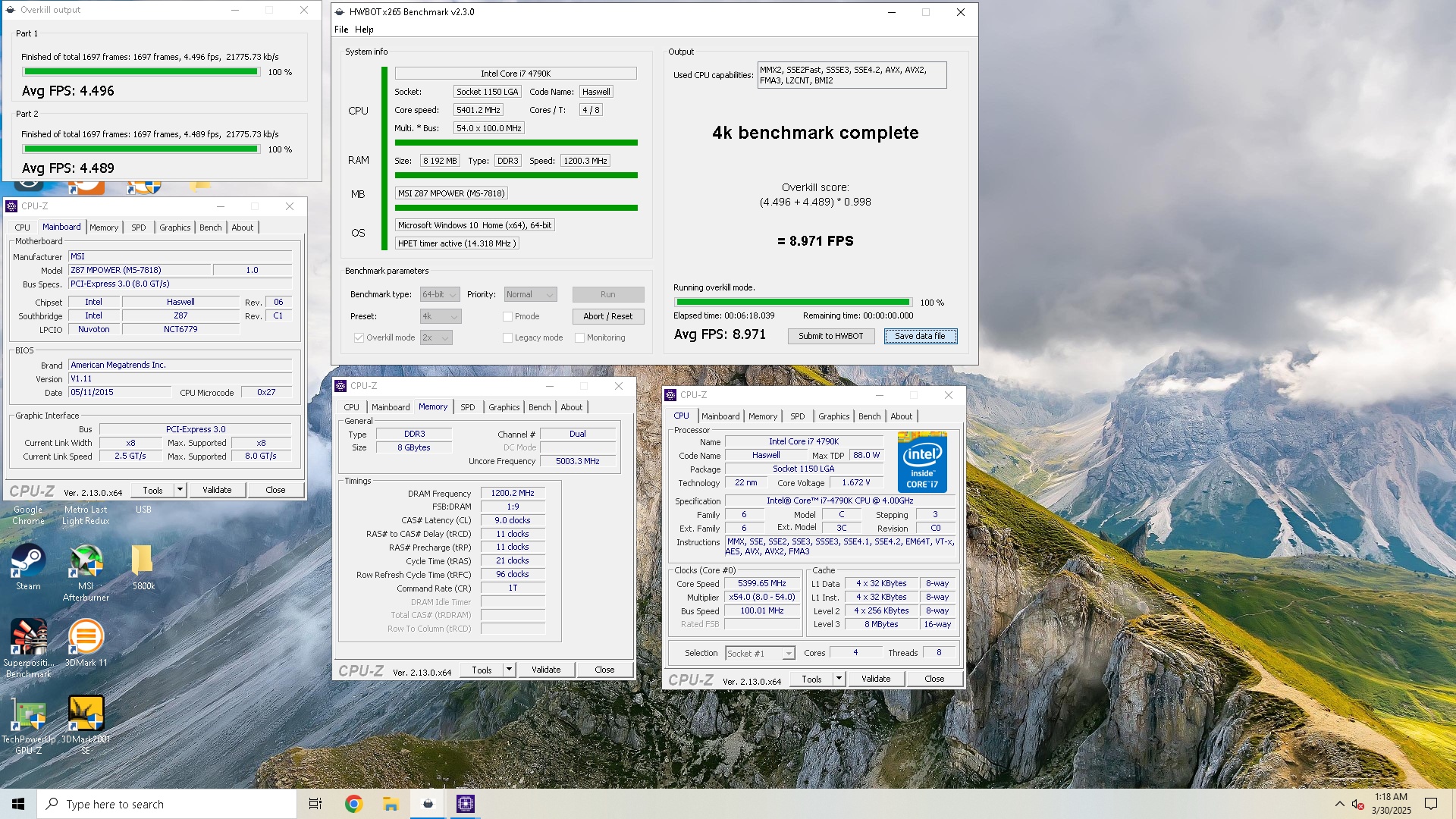Image resolution: width=1456 pixels, height=819 pixels.
Task: Click Close button in Memory CPU-Z window
Action: coord(604,670)
